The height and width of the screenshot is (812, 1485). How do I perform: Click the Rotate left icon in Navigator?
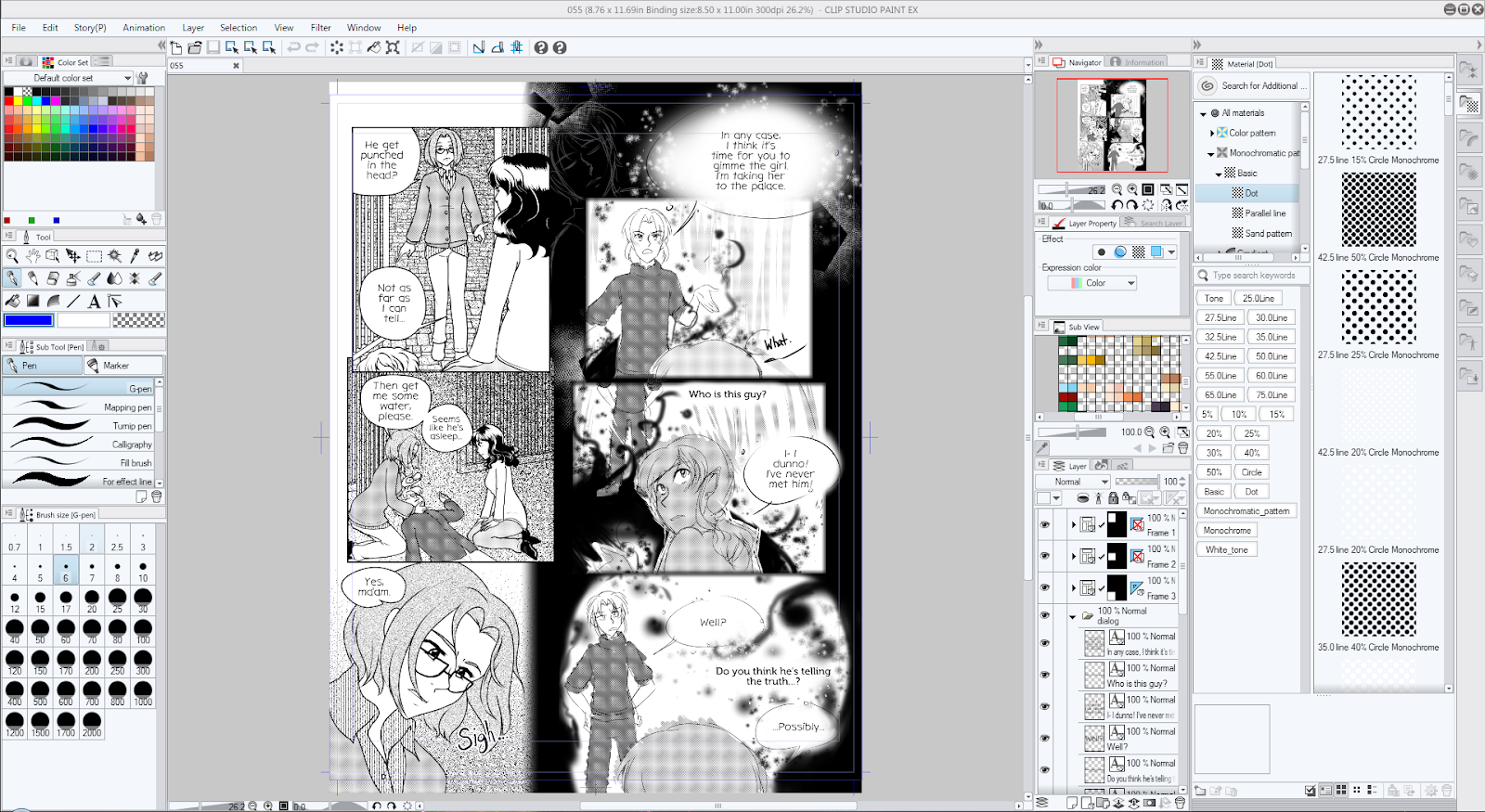(1117, 205)
